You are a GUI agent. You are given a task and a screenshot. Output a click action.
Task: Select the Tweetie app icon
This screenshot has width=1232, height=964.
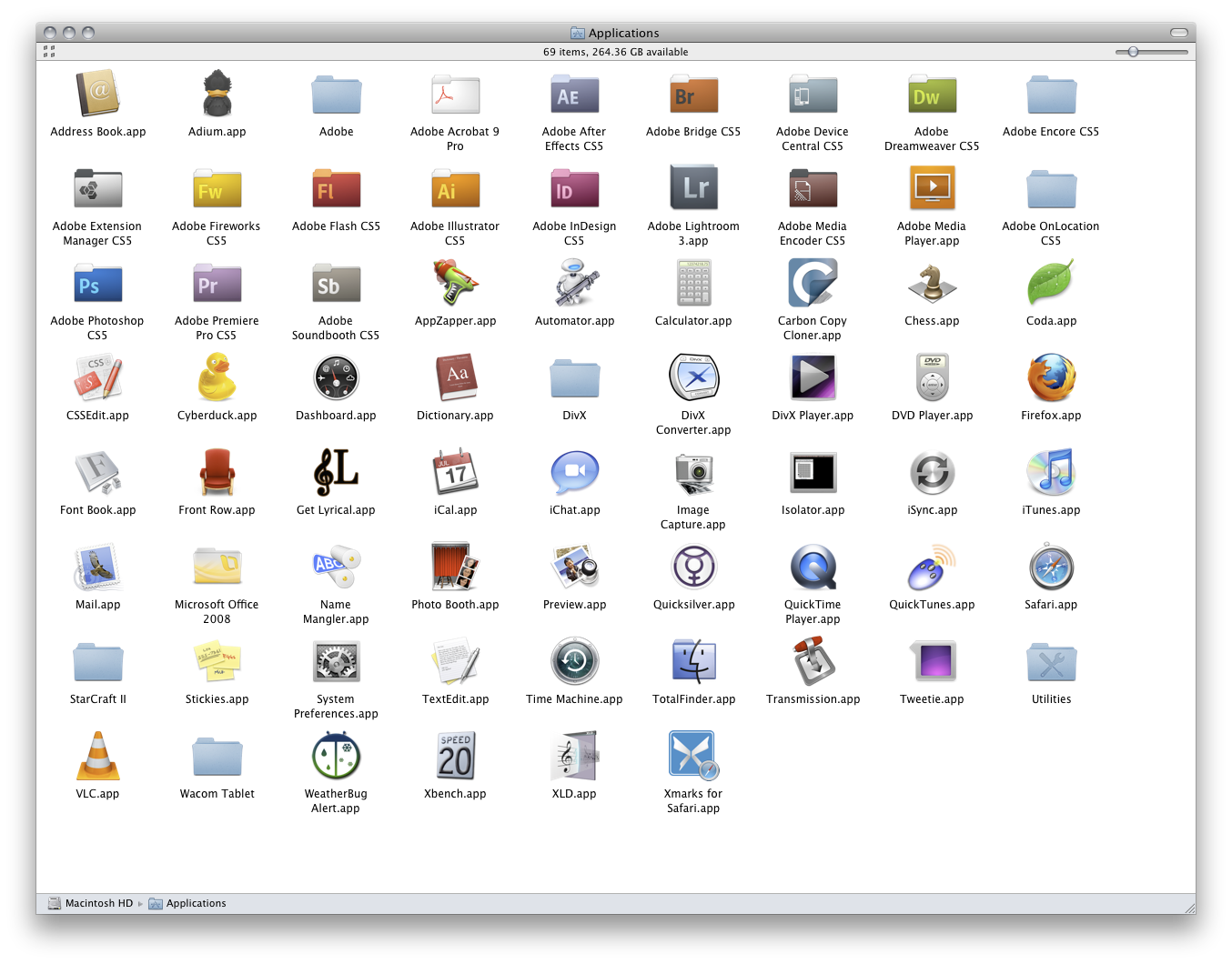click(x=932, y=661)
